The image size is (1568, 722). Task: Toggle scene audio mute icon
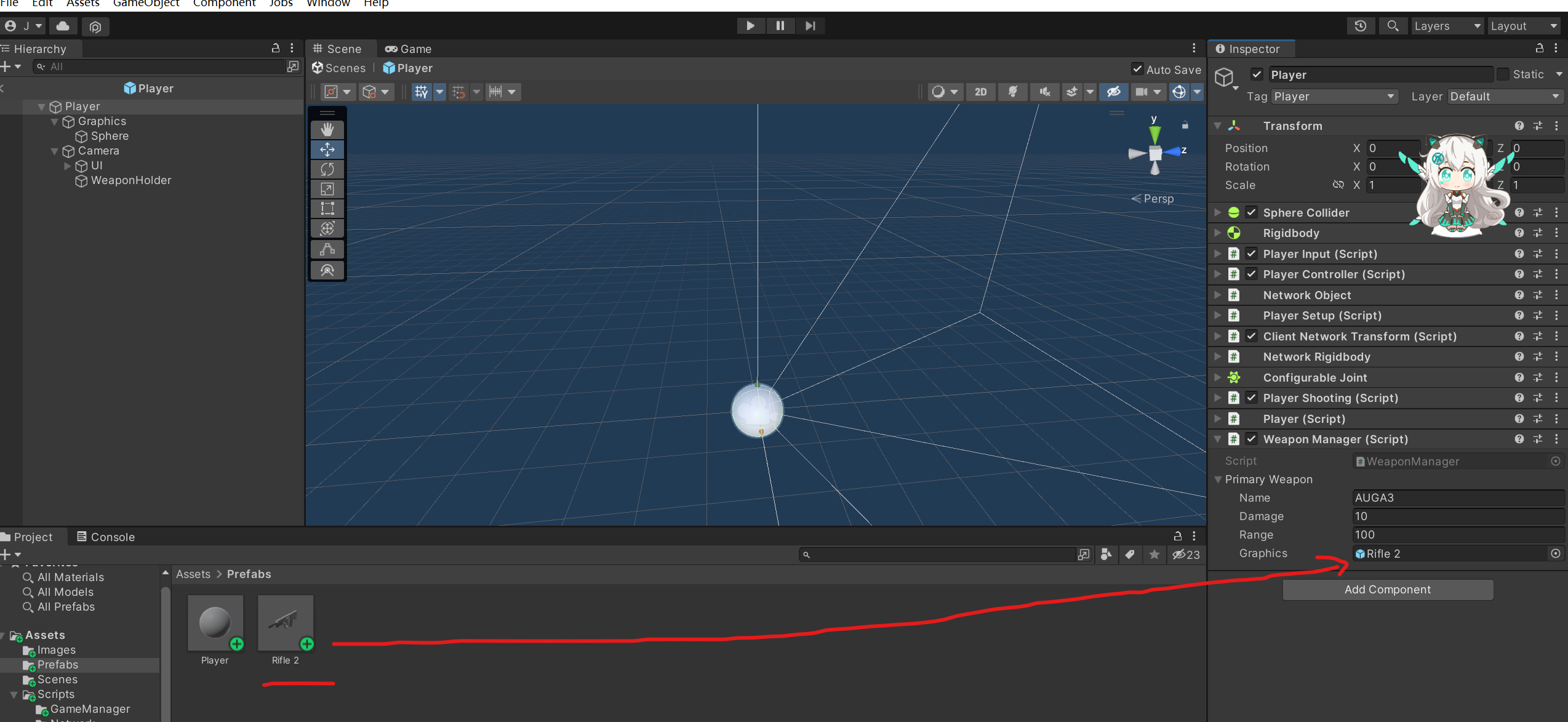point(1045,92)
